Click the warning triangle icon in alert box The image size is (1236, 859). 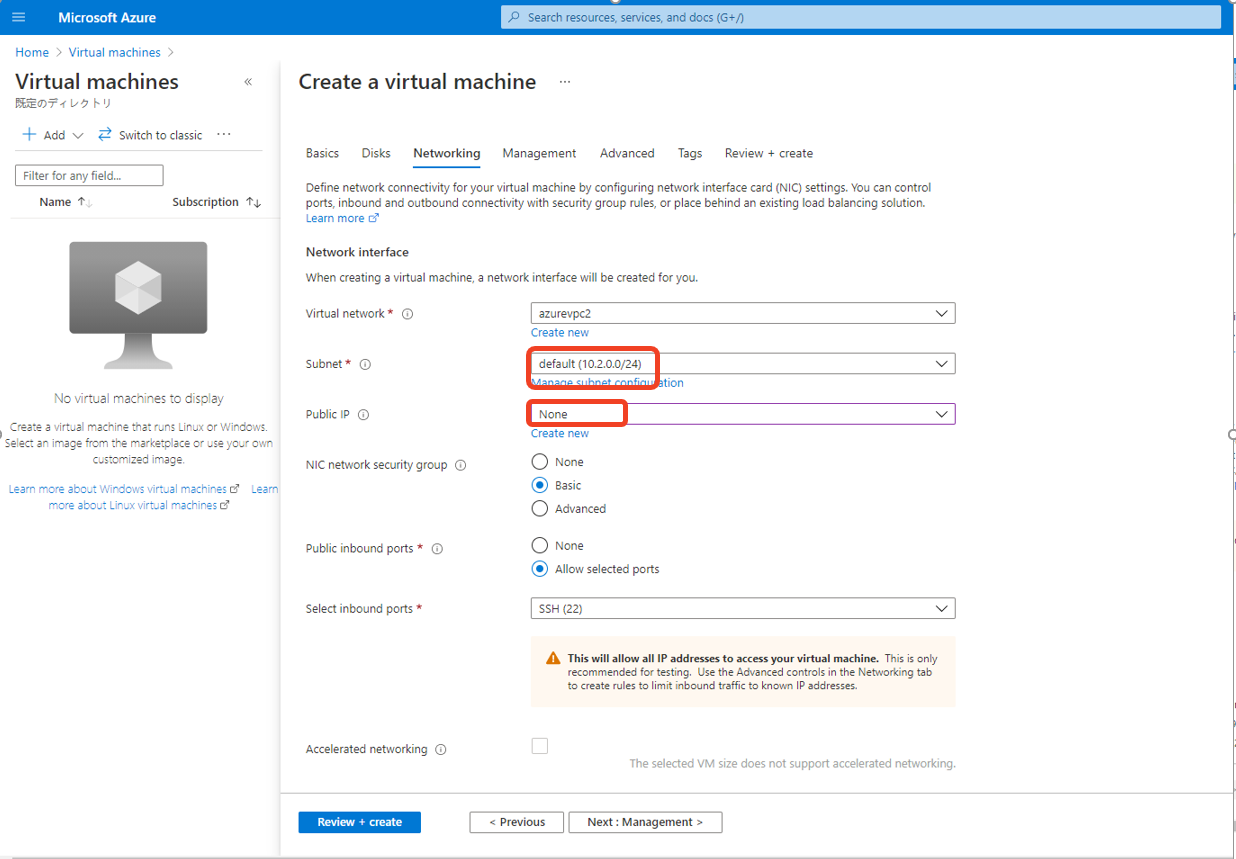pyautogui.click(x=553, y=659)
